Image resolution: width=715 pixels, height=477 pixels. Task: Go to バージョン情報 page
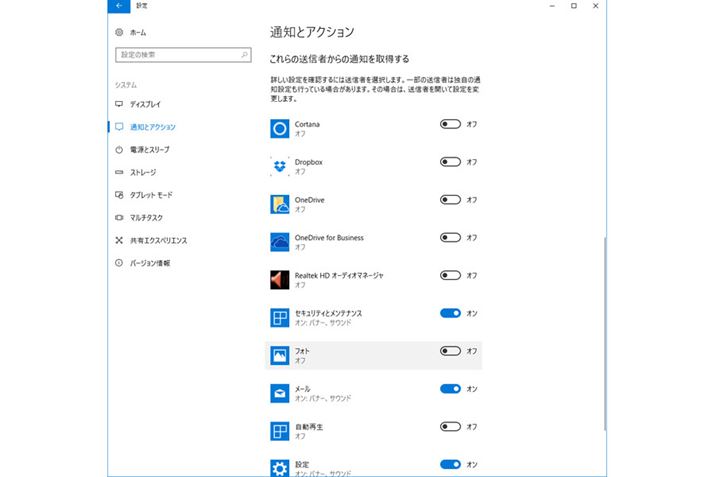tap(149, 263)
